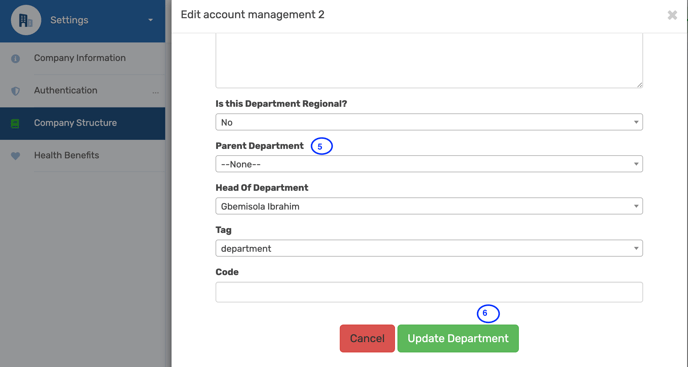Click the Company Structure green book icon

coord(15,123)
